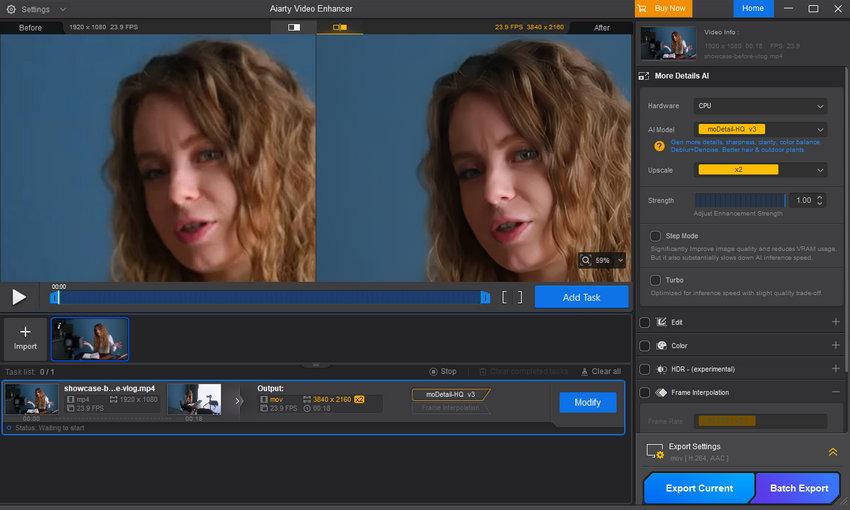Click the timeline start handle
Screen dimensions: 850x510
[55, 298]
